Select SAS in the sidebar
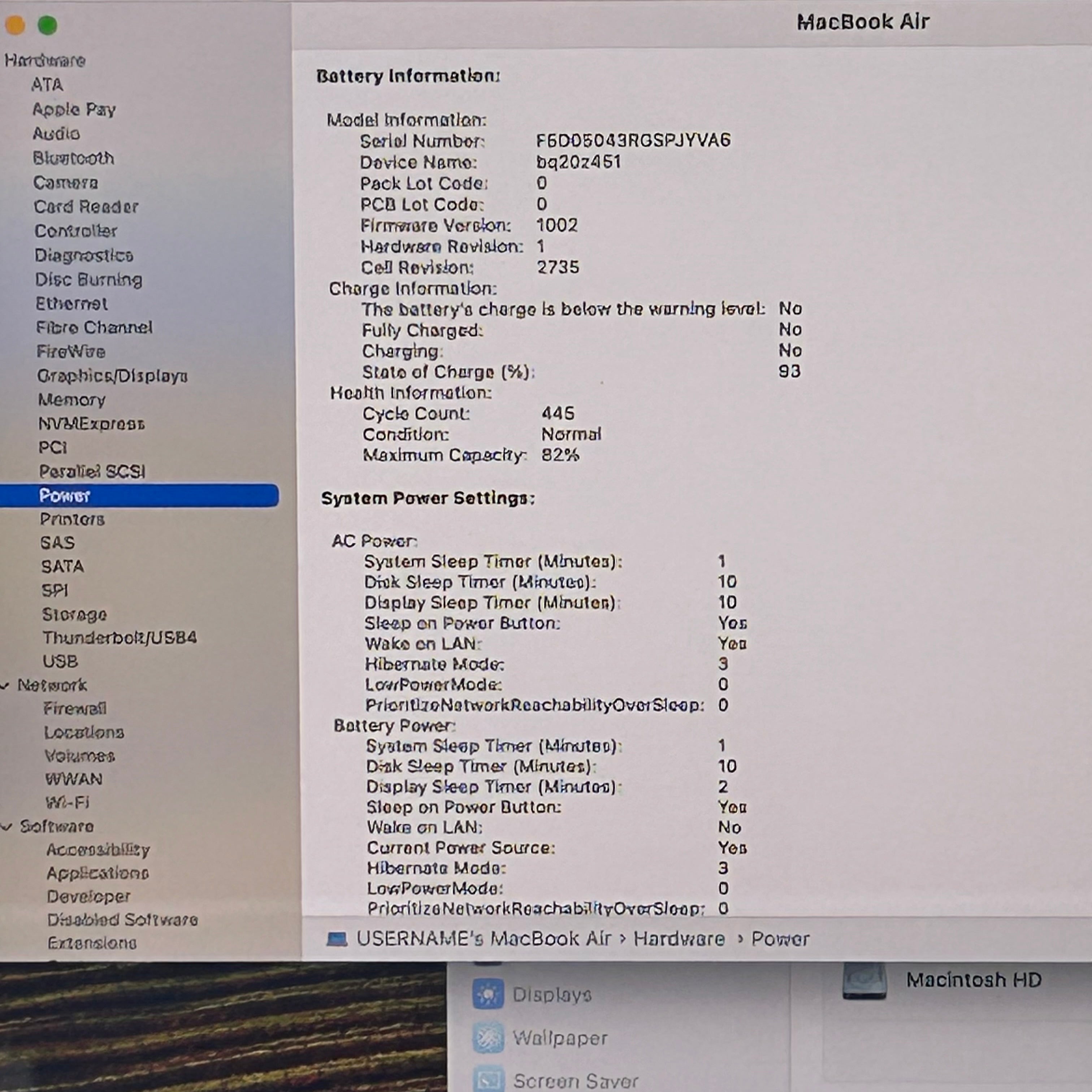This screenshot has height=1092, width=1092. pyautogui.click(x=57, y=543)
